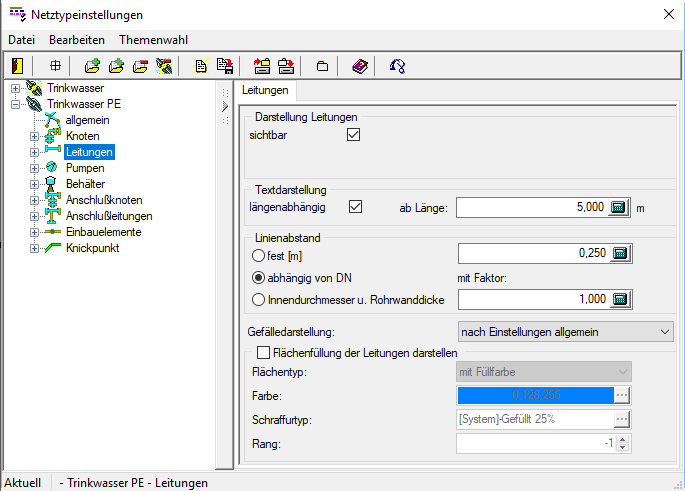Viewport: 685px width, 491px height.
Task: Click the red crosshair grid toolbar icon
Action: pyautogui.click(x=55, y=66)
